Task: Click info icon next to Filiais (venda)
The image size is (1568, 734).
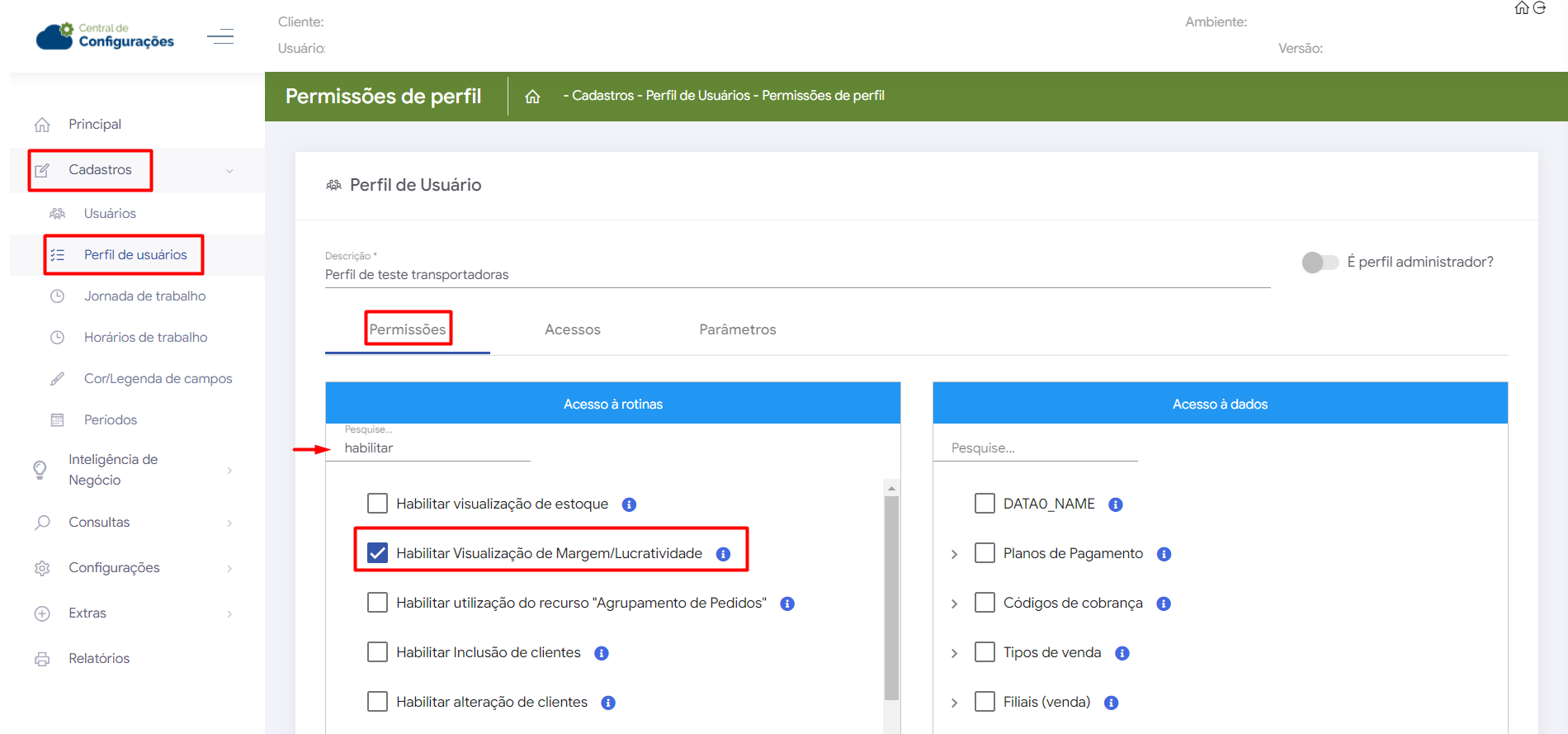Action: point(1111,703)
